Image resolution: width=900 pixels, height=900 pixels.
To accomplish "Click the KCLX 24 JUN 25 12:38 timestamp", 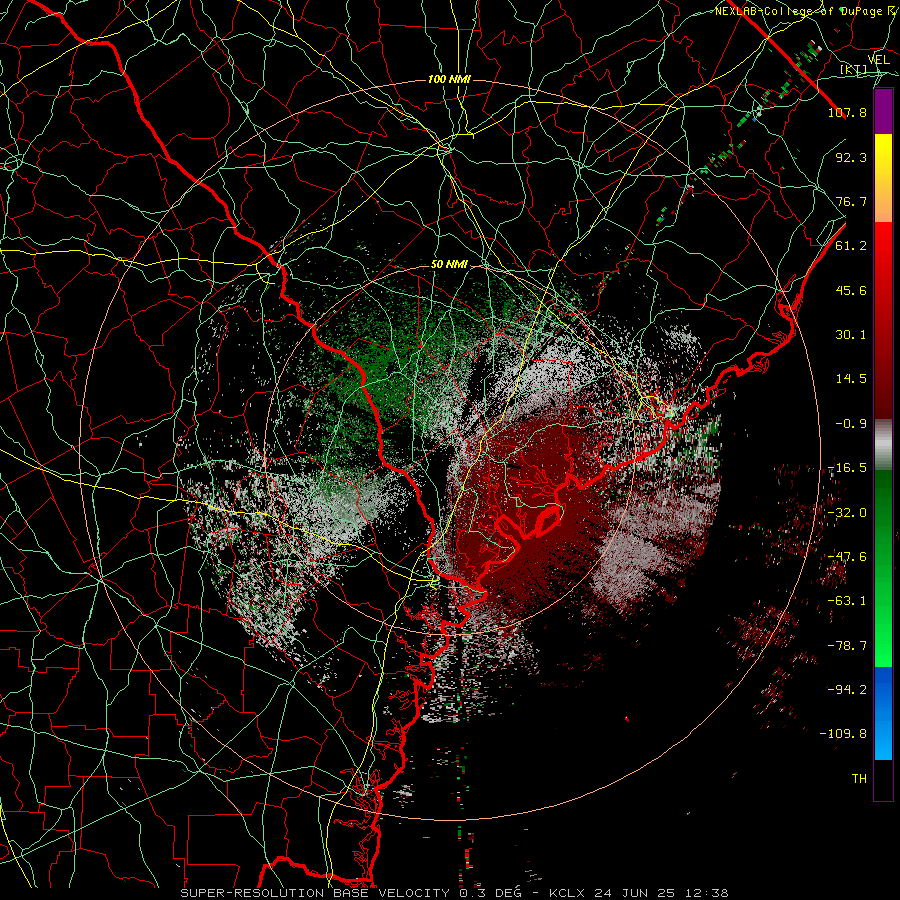I will tap(638, 893).
